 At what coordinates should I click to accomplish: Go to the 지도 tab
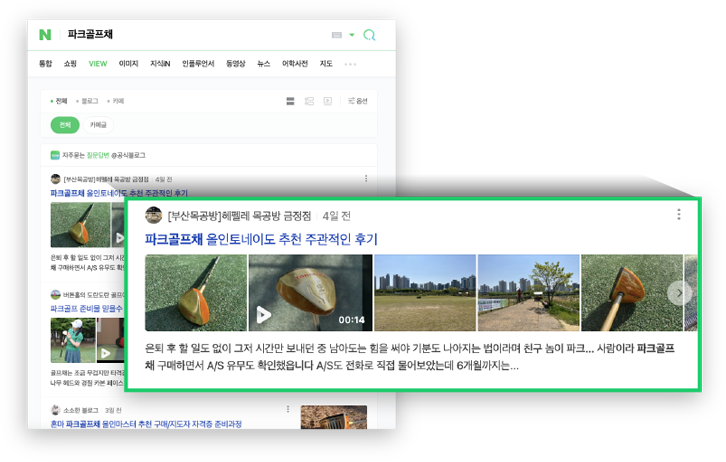[326, 64]
